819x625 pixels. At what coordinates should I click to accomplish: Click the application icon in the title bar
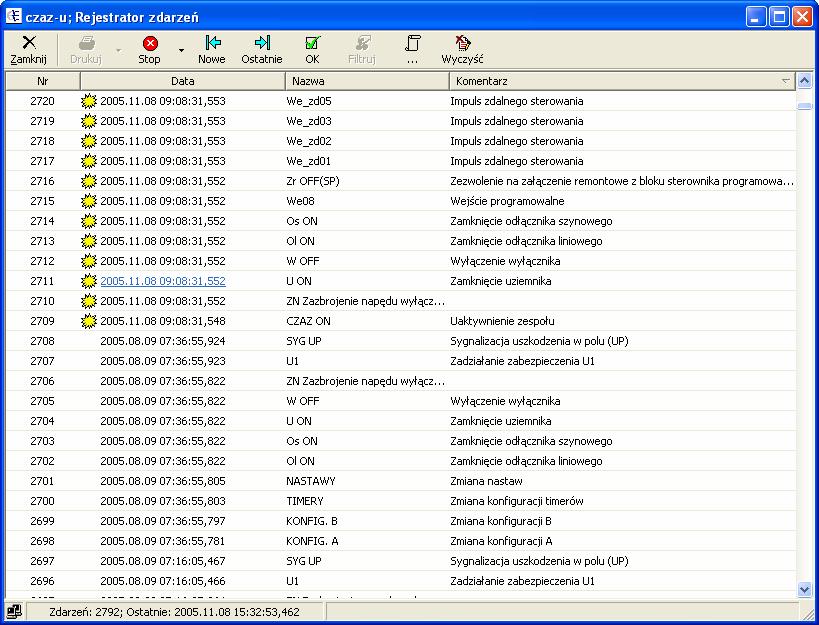point(13,16)
